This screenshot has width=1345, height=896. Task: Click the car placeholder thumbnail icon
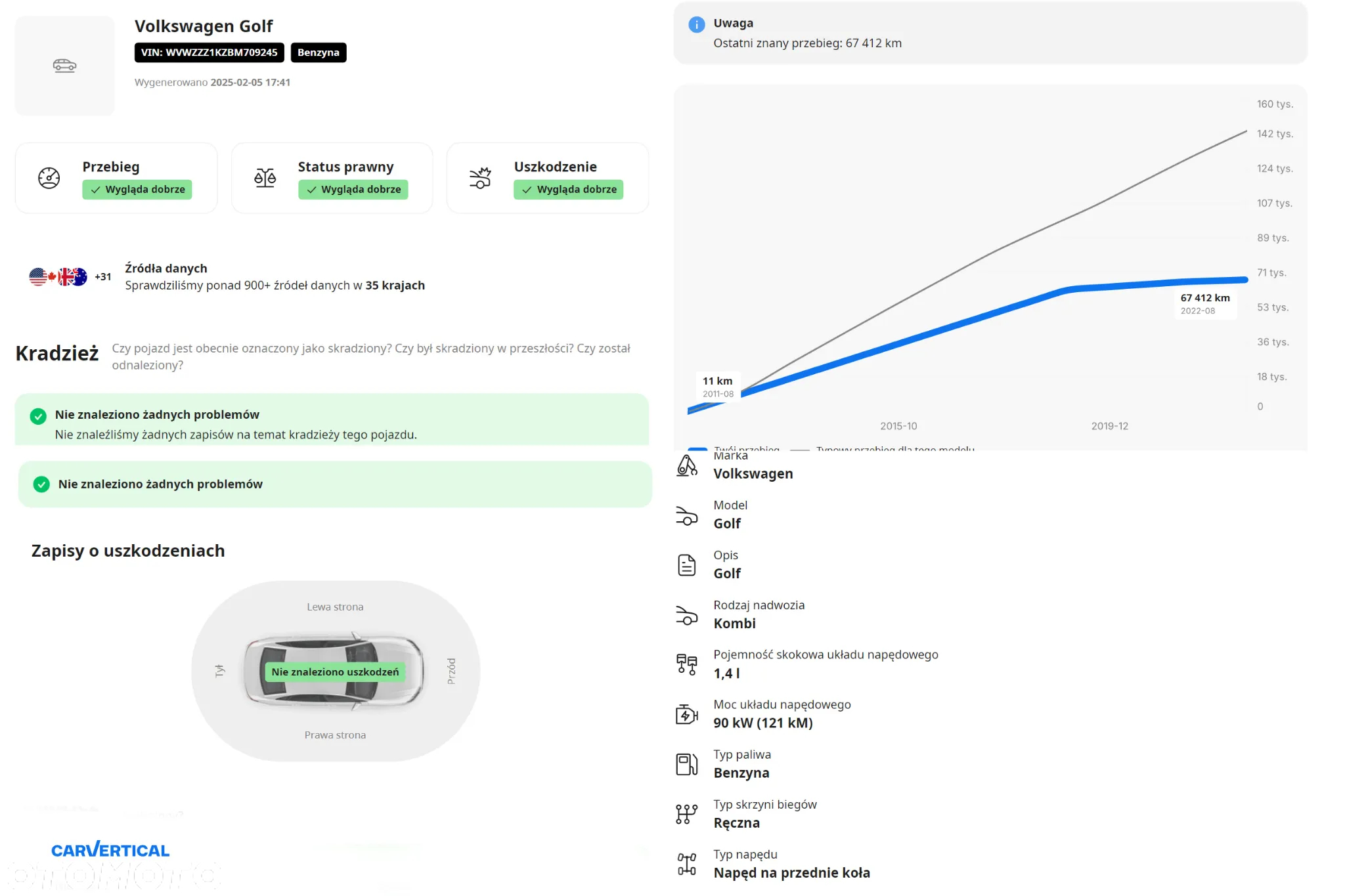click(64, 66)
